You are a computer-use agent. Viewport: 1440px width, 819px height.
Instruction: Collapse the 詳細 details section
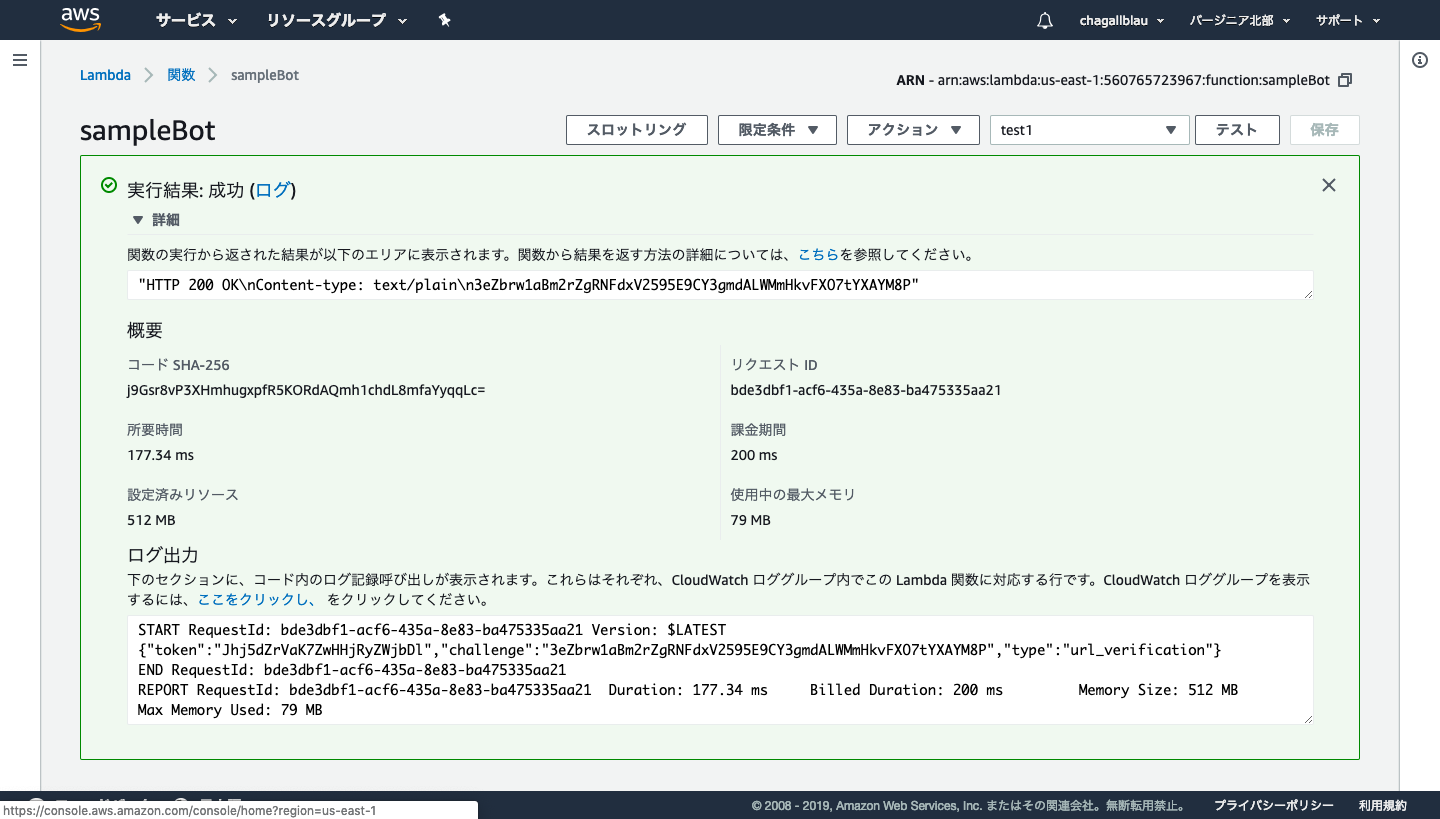tap(156, 220)
